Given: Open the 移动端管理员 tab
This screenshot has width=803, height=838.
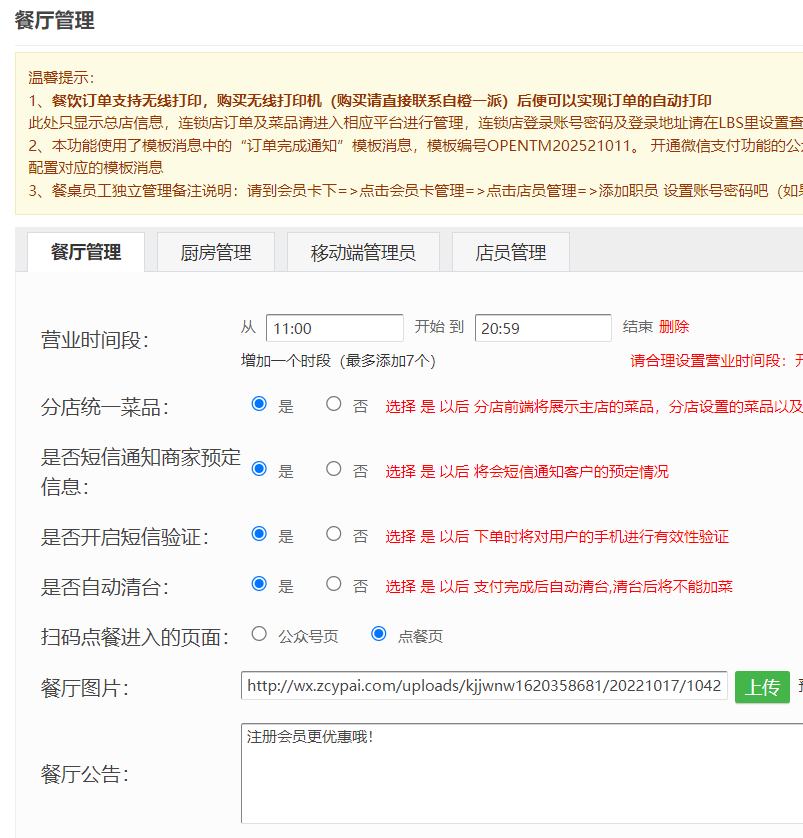Looking at the screenshot, I should point(363,253).
